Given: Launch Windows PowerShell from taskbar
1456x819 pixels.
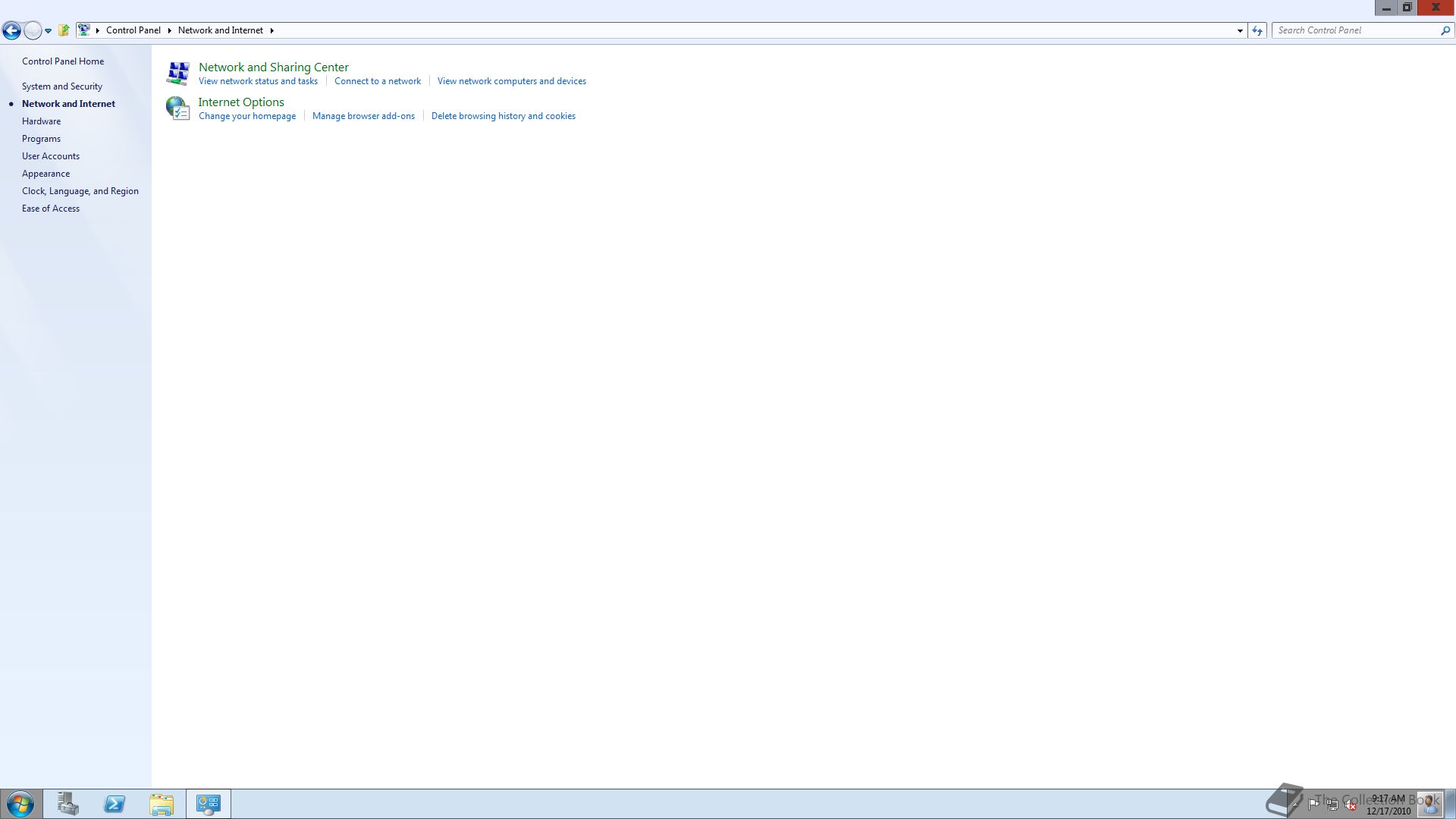Looking at the screenshot, I should pyautogui.click(x=115, y=804).
